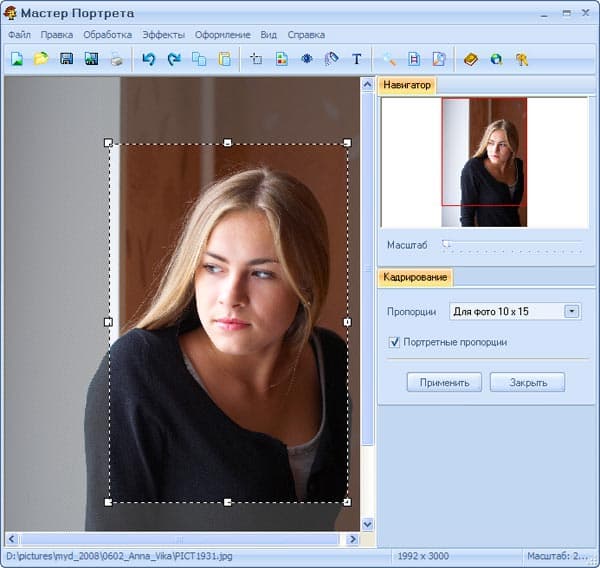Expand the Пропорции dropdown list
This screenshot has width=600, height=568.
coord(571,312)
